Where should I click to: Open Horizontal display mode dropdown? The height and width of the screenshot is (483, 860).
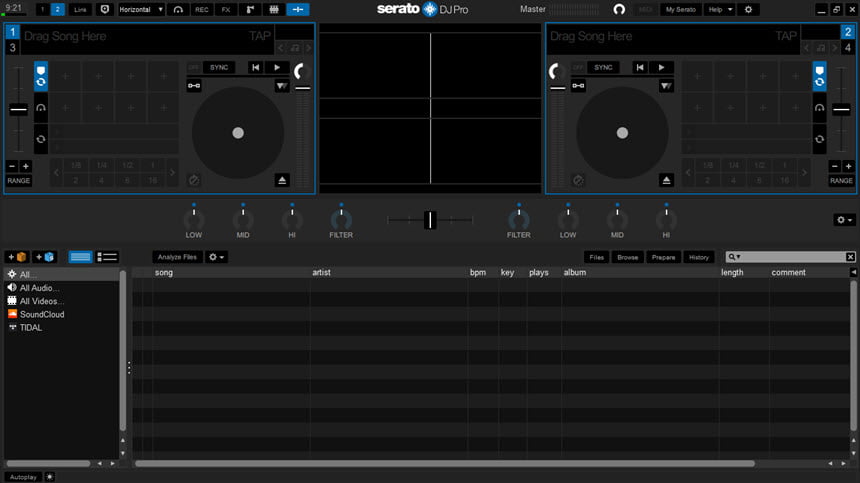pyautogui.click(x=142, y=9)
